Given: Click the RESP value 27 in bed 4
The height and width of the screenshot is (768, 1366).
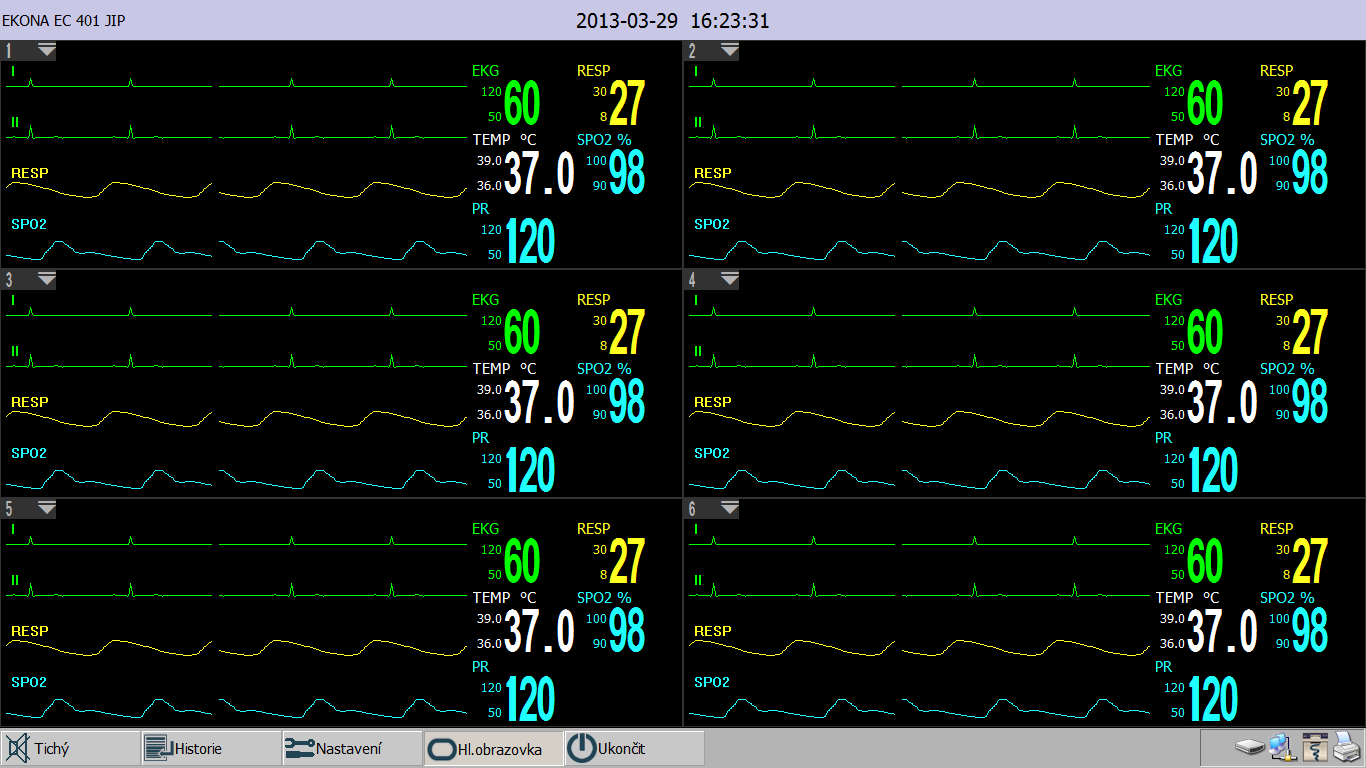Looking at the screenshot, I should 1310,332.
